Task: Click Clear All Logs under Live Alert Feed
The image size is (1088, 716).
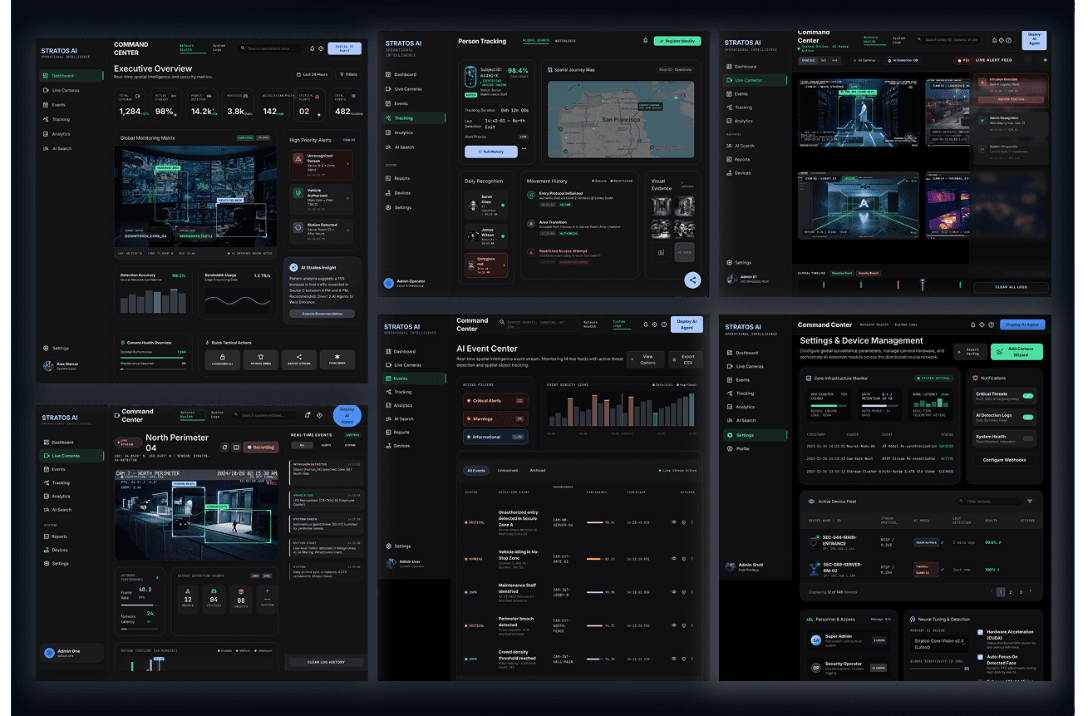Action: 1011,287
